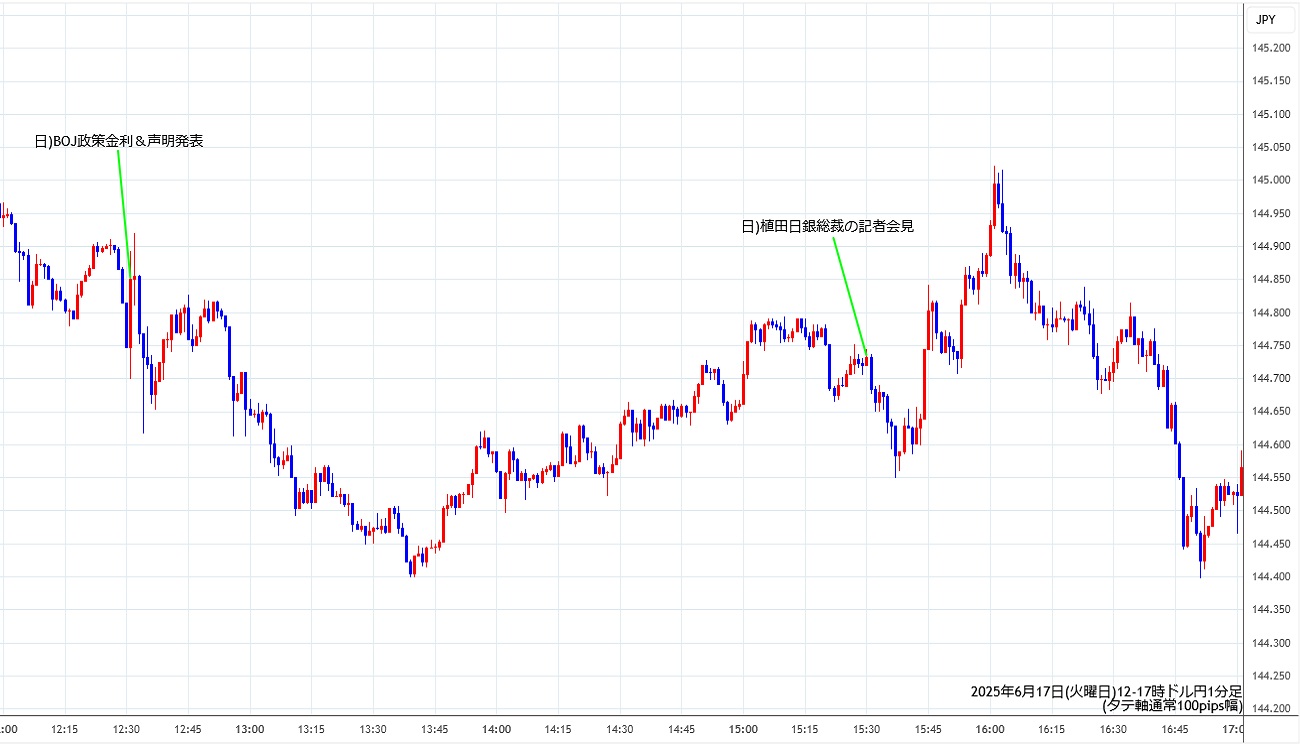
Task: Click the BOJ政策金利&声明発表 annotation text
Action: 119,142
